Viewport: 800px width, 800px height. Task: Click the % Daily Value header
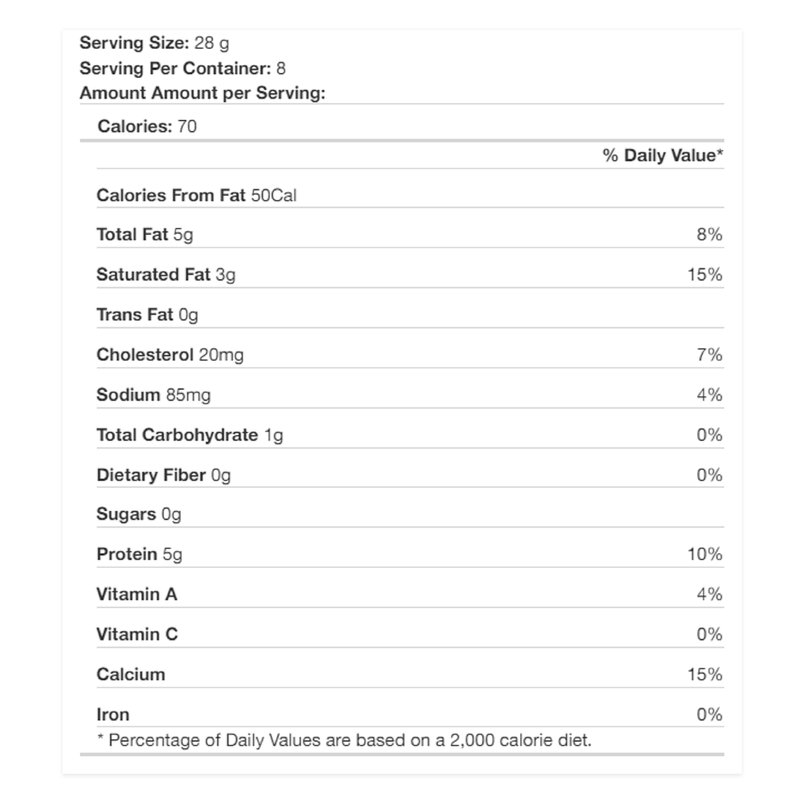[662, 156]
